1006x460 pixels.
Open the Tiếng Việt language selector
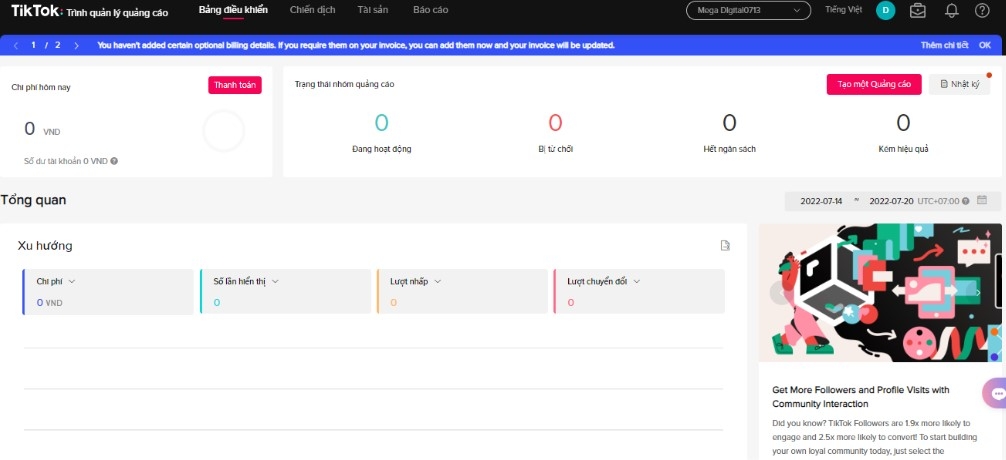pos(844,10)
